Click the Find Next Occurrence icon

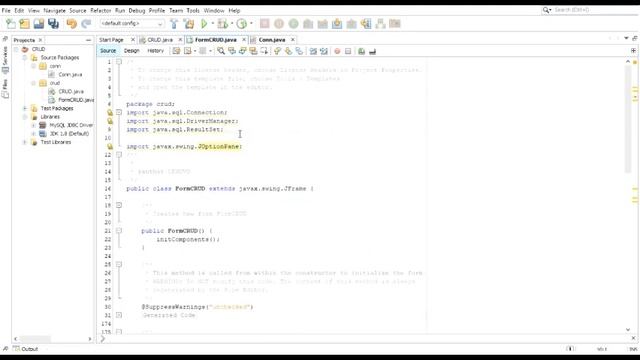click(242, 51)
